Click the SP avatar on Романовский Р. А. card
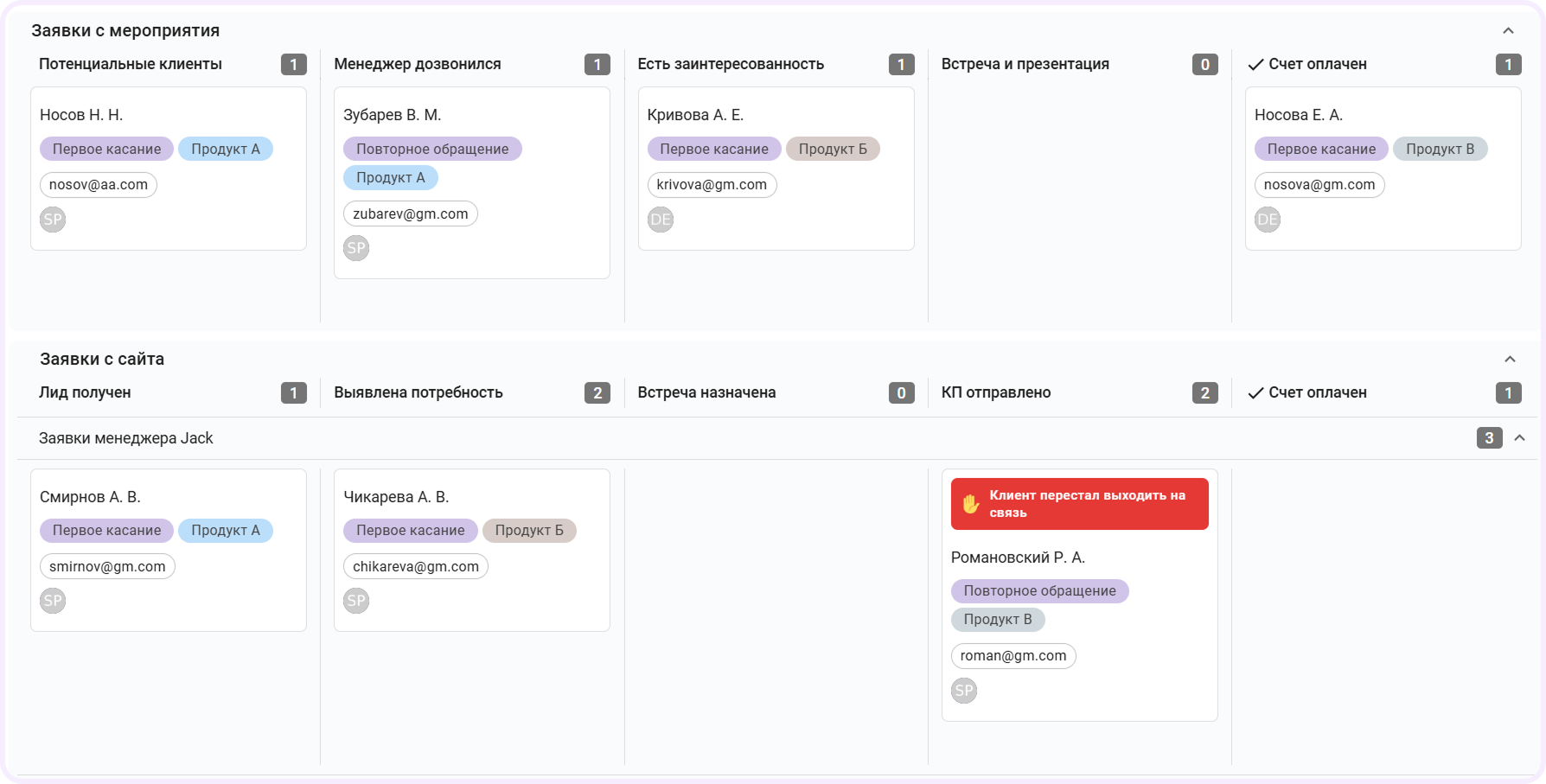This screenshot has width=1546, height=784. (963, 691)
